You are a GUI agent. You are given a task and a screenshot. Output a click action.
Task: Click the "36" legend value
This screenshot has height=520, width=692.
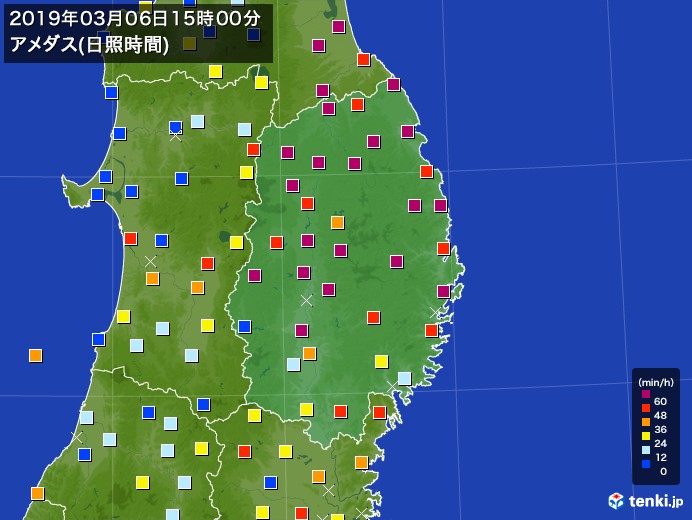click(x=660, y=429)
